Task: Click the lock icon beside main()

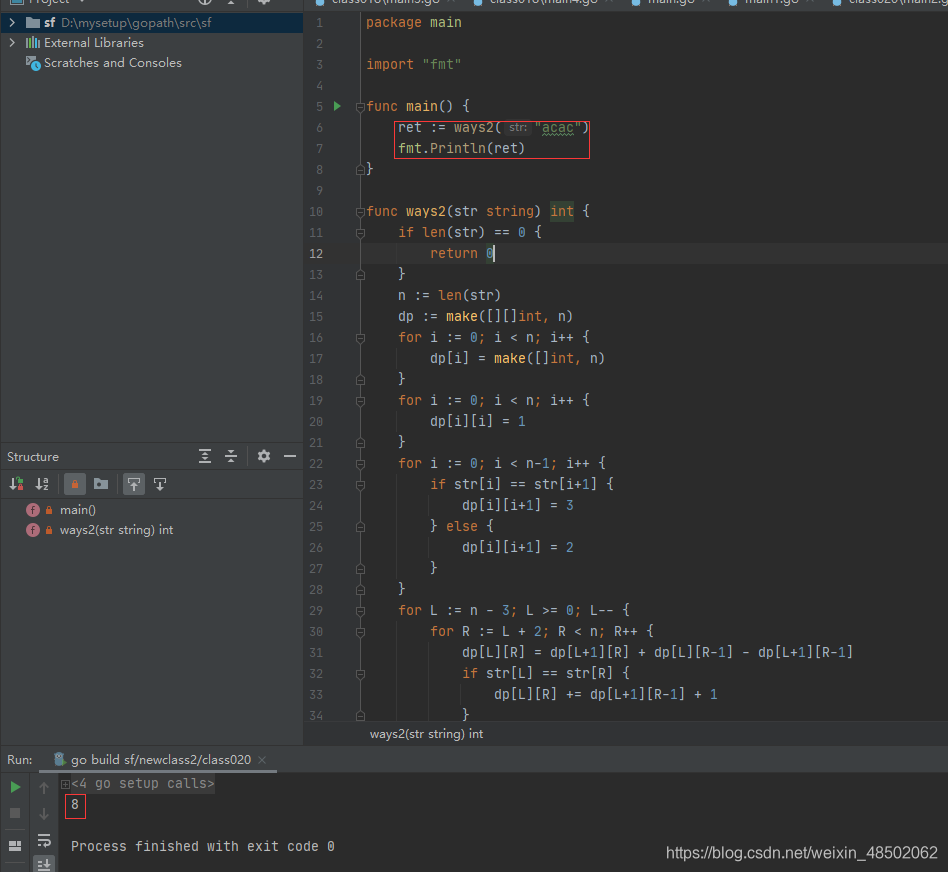Action: coord(49,510)
